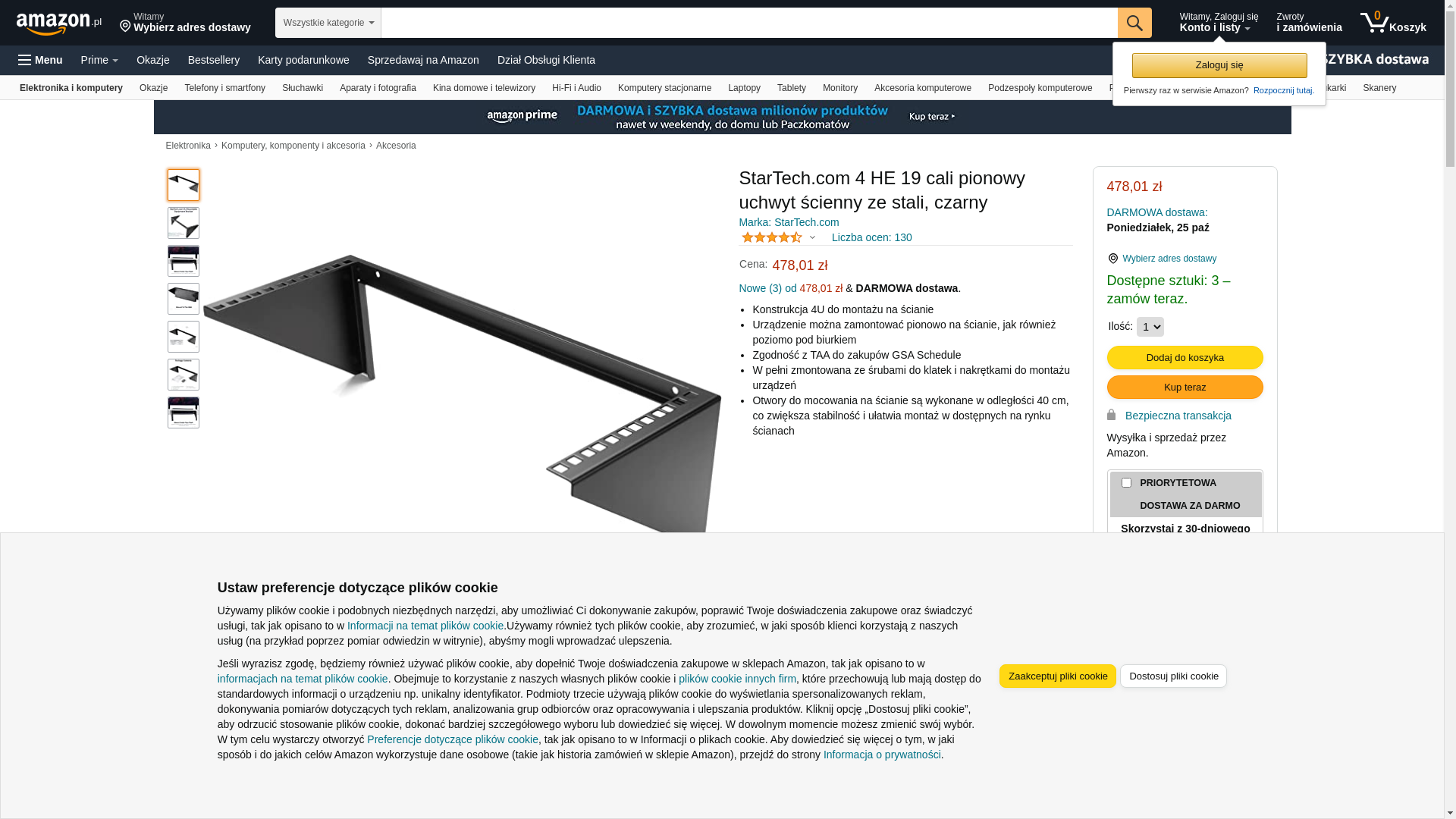1456x819 pixels.
Task: Open the Liczba ocen: 130 link
Action: point(871,237)
